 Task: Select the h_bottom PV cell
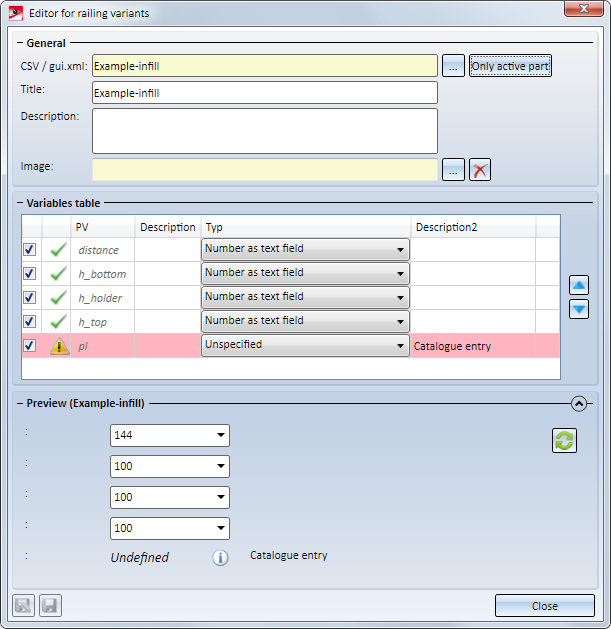103,274
